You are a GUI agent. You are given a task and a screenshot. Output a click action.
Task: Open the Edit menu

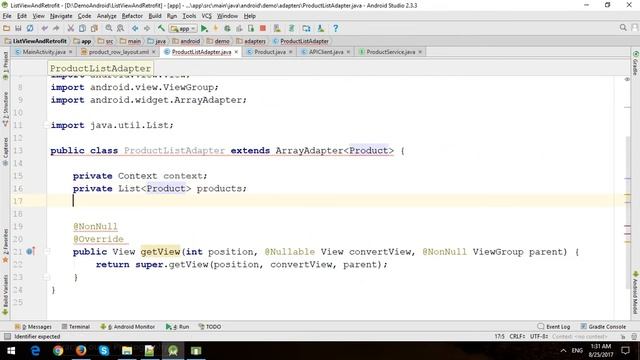pyautogui.click(x=22, y=16)
